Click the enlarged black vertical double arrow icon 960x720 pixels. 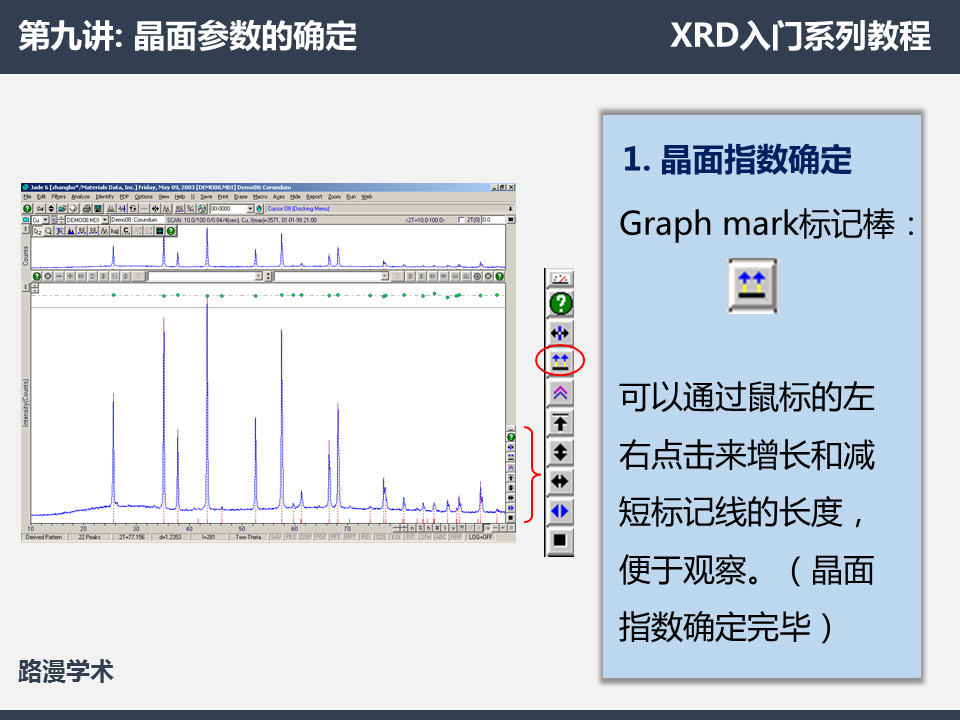[x=560, y=452]
